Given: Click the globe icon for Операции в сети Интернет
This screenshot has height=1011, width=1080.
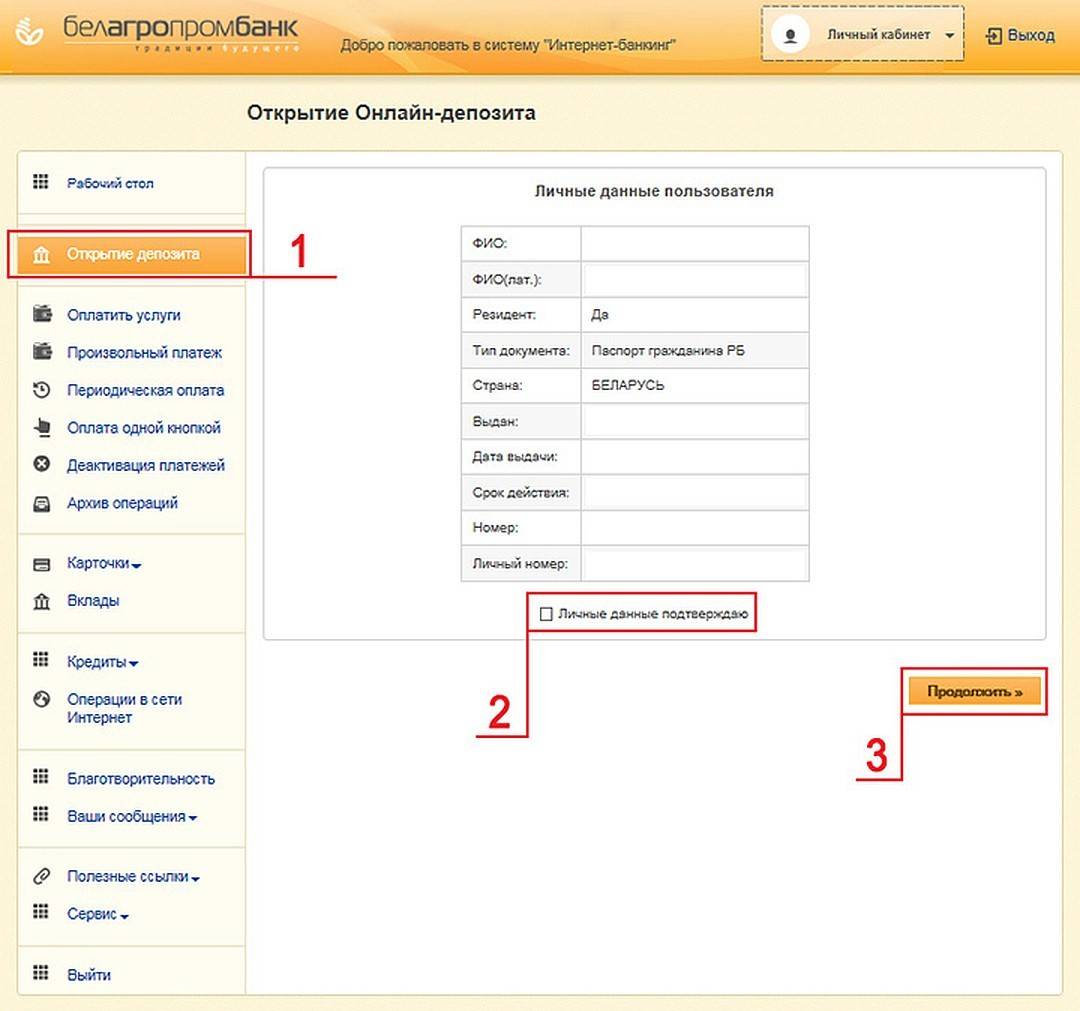Looking at the screenshot, I should (41, 700).
